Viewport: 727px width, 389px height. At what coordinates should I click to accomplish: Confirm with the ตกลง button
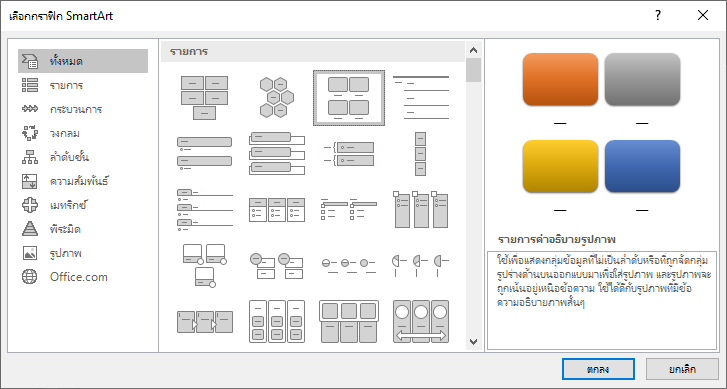coord(598,369)
